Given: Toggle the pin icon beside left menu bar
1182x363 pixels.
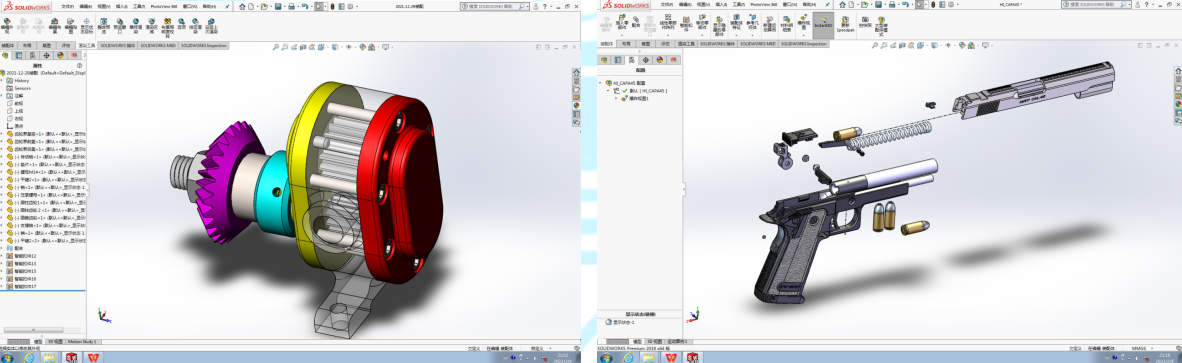Looking at the screenshot, I should [x=227, y=7].
